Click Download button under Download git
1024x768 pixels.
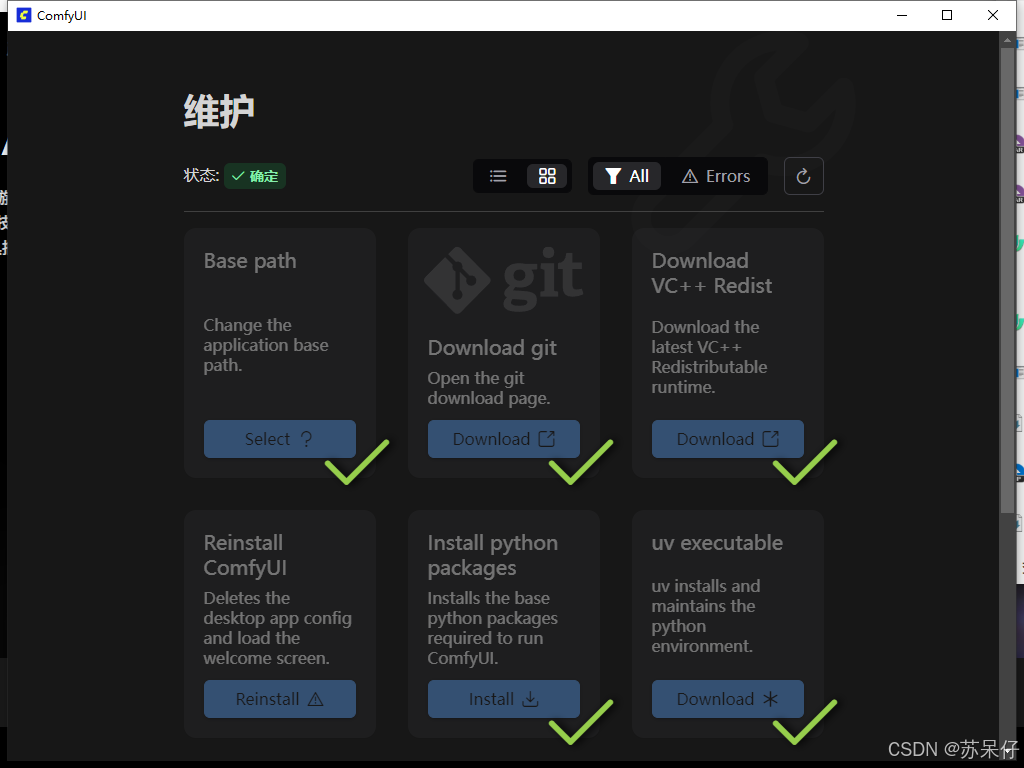coord(504,439)
